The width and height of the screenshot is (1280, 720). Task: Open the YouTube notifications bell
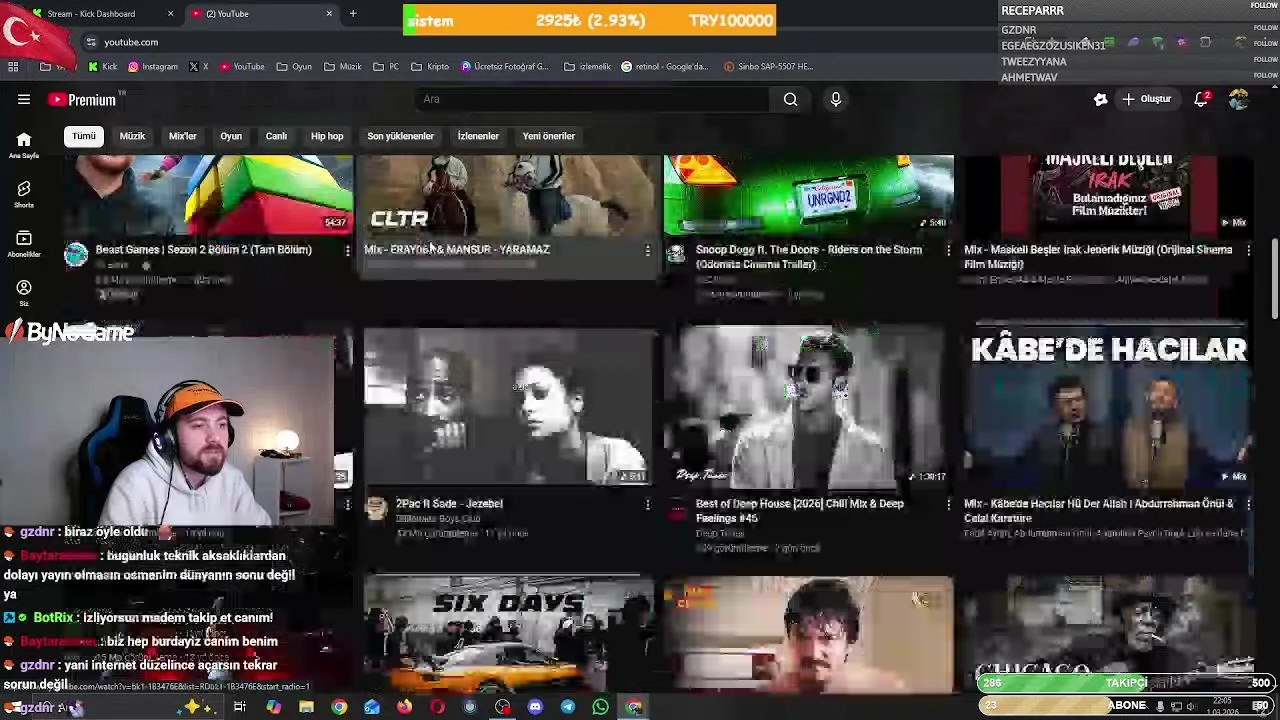1201,99
